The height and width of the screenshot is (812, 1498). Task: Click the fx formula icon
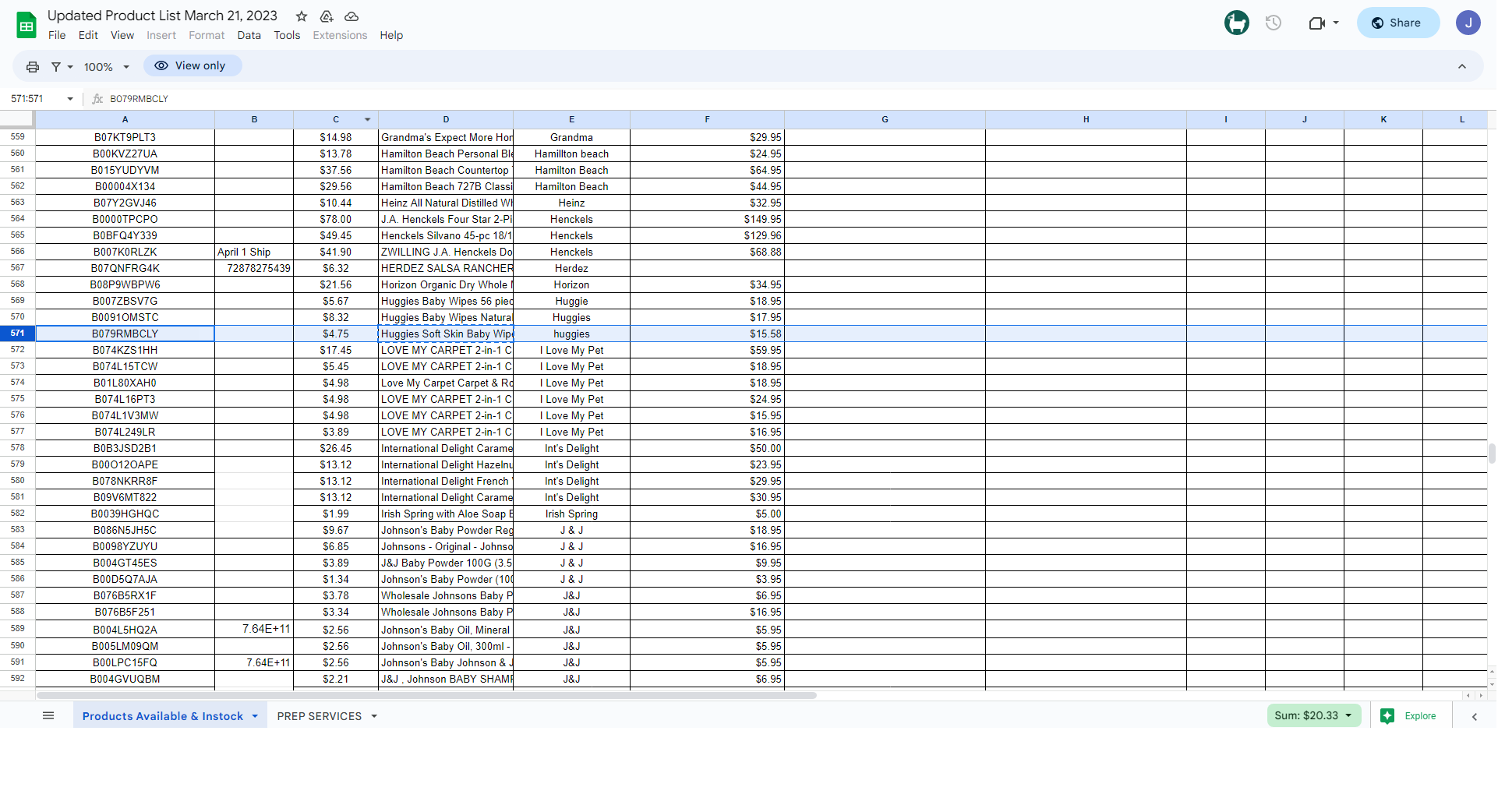[x=97, y=99]
